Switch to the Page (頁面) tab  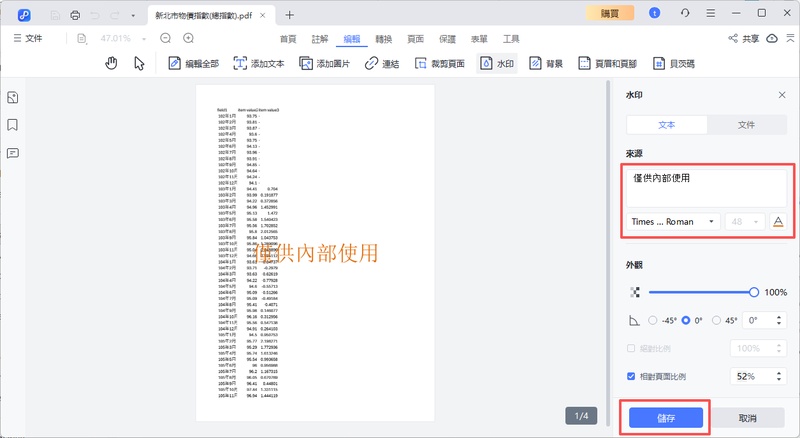point(415,39)
